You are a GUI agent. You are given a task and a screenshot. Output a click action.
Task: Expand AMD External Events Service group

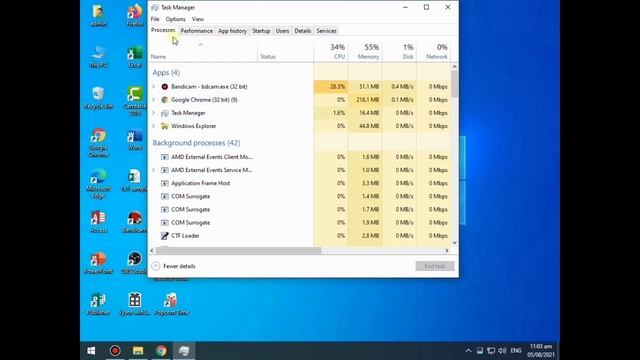(153, 170)
